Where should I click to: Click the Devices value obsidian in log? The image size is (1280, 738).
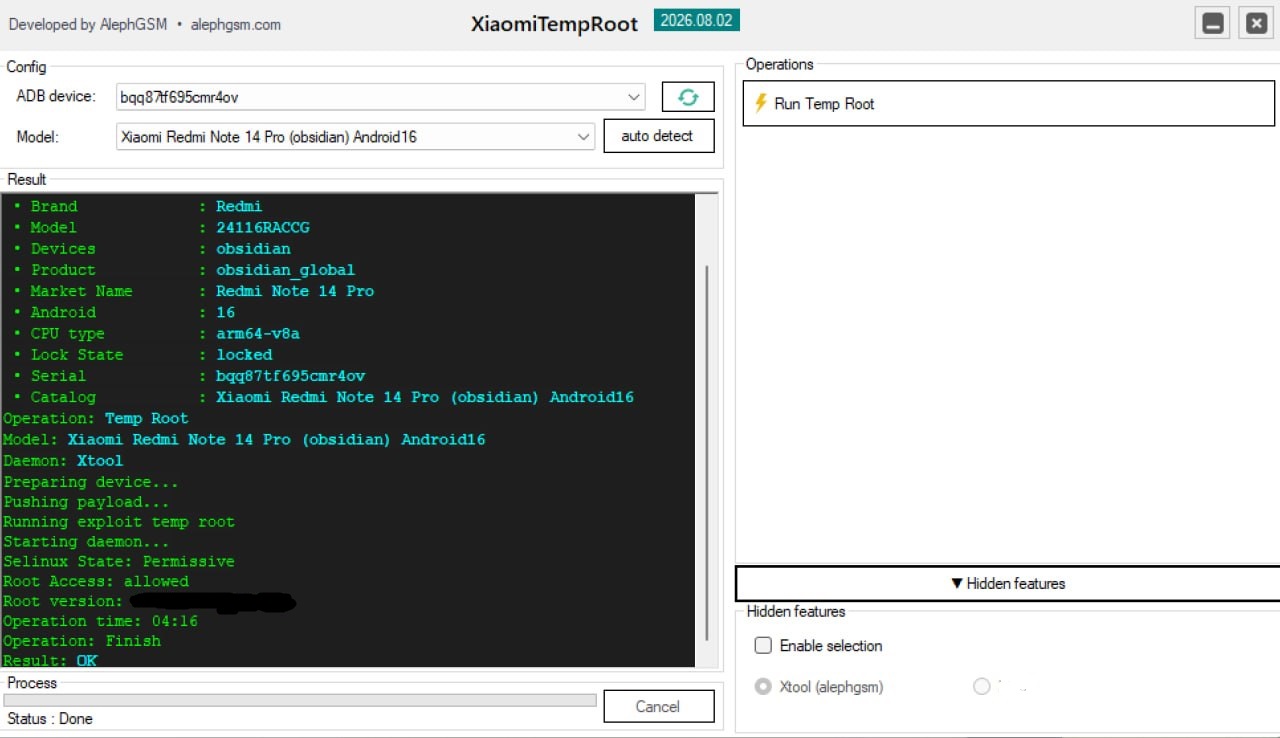click(x=253, y=248)
